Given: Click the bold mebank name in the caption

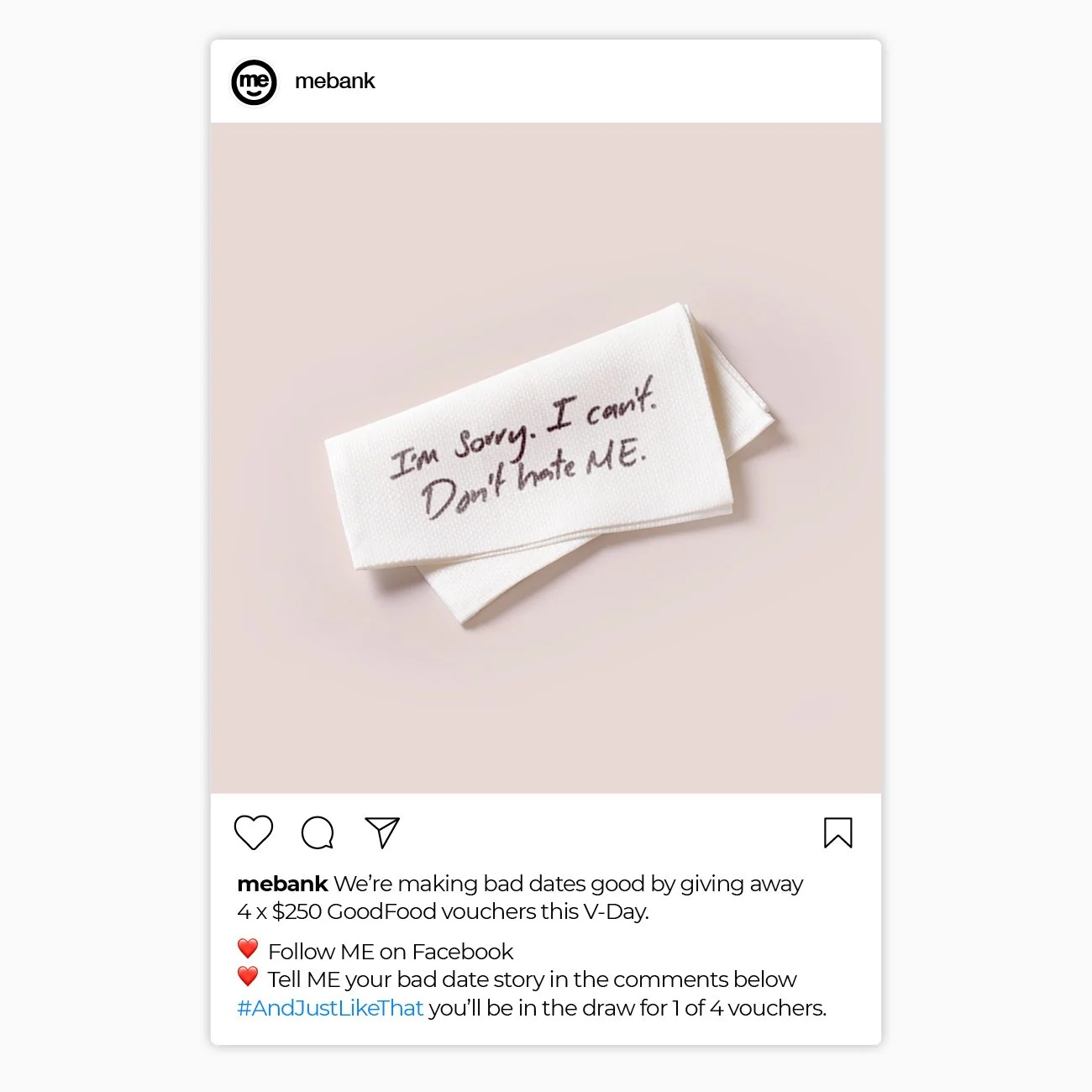Looking at the screenshot, I should [282, 884].
